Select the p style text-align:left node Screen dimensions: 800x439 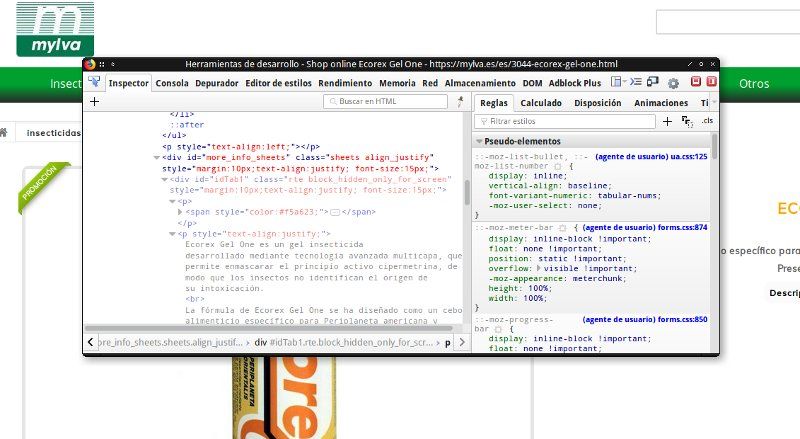click(241, 147)
